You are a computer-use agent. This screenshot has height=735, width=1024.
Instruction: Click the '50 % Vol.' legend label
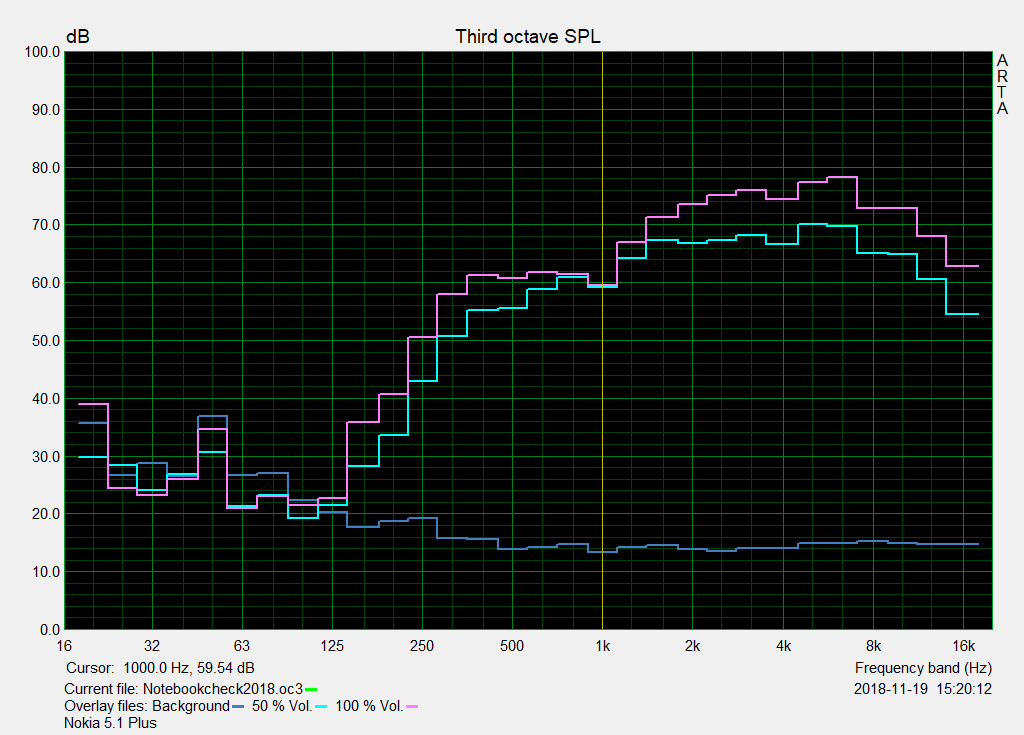[282, 706]
